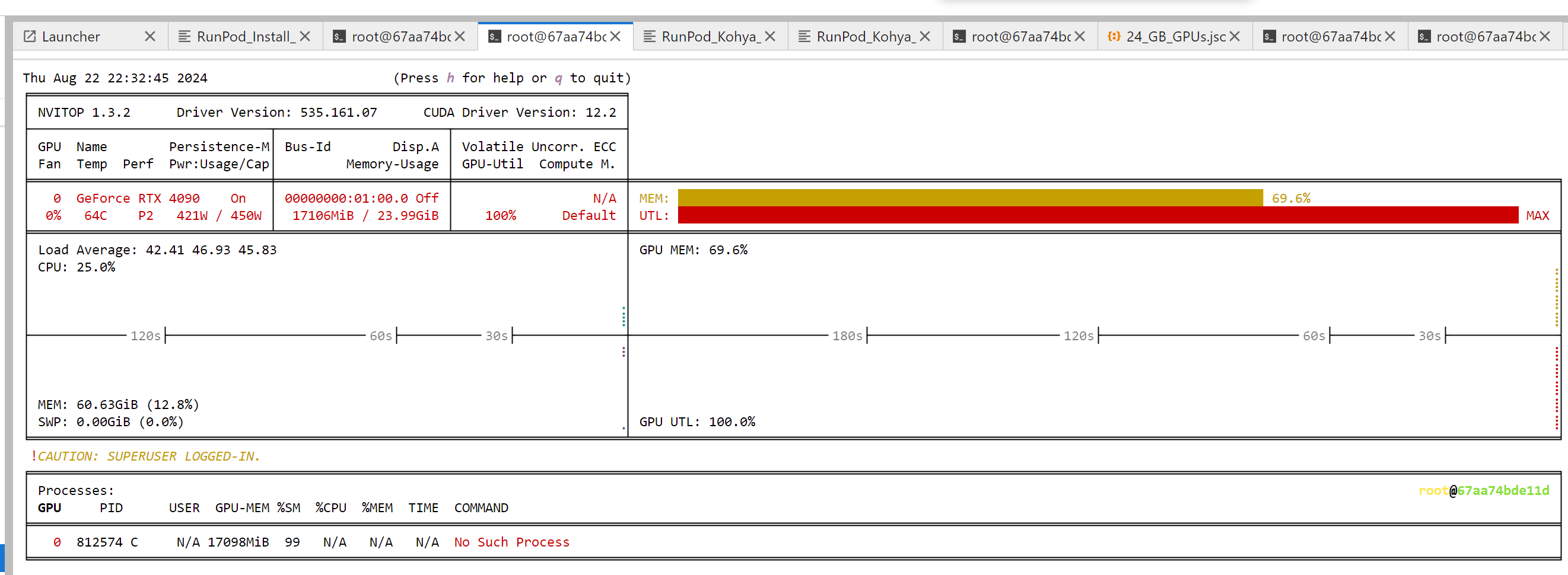Click the text file icon on first RunPod_Kohya_ tab
Image resolution: width=1568 pixels, height=575 pixels.
point(650,37)
